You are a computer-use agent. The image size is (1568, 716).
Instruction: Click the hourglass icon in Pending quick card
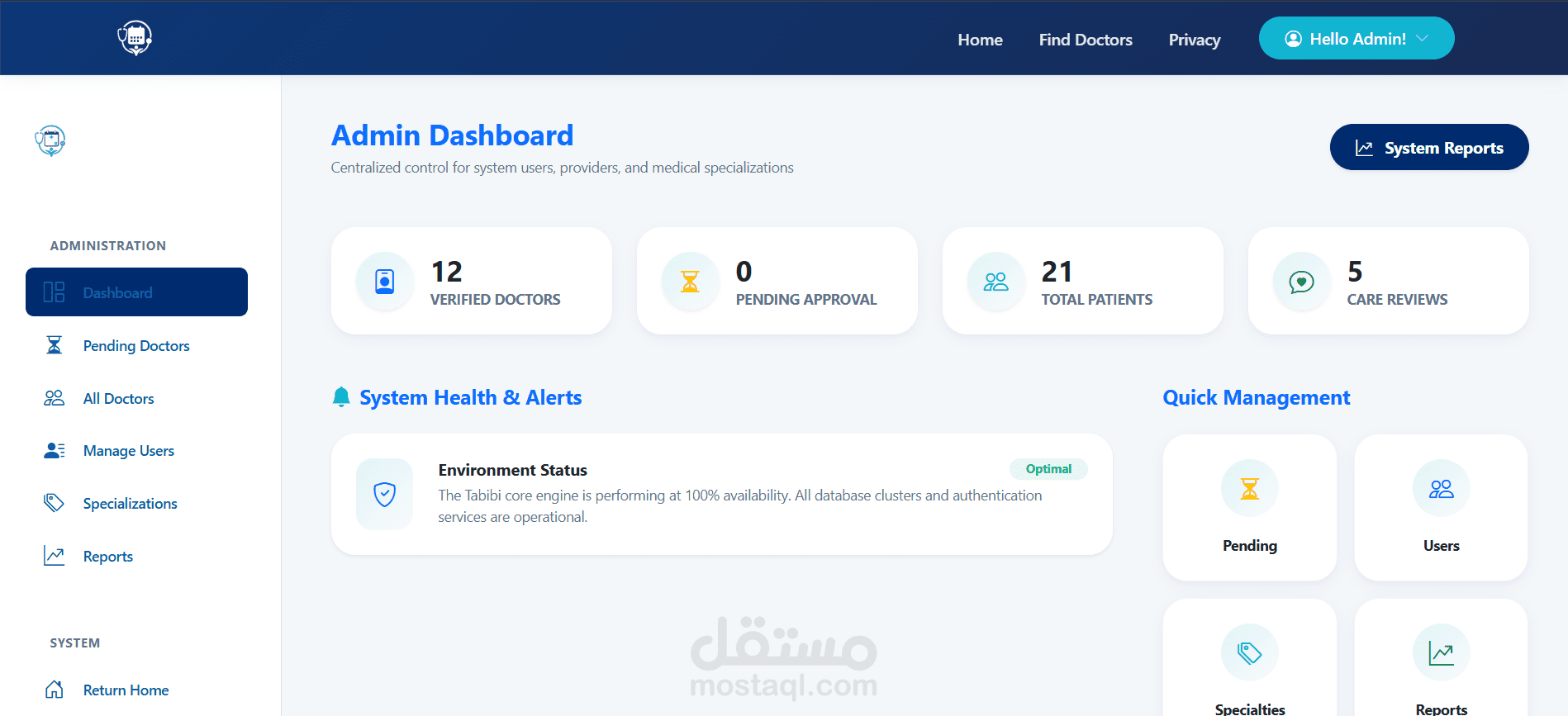[x=1250, y=488]
